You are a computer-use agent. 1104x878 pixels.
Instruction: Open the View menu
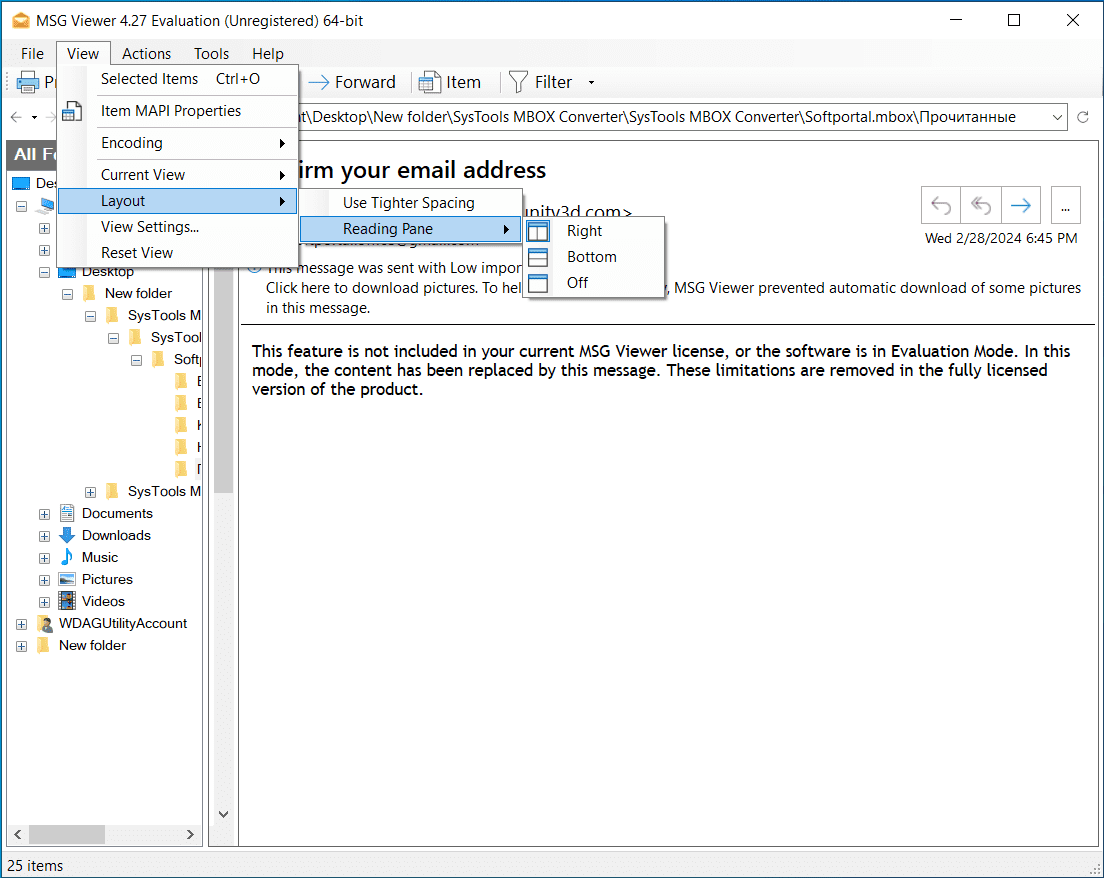(83, 54)
